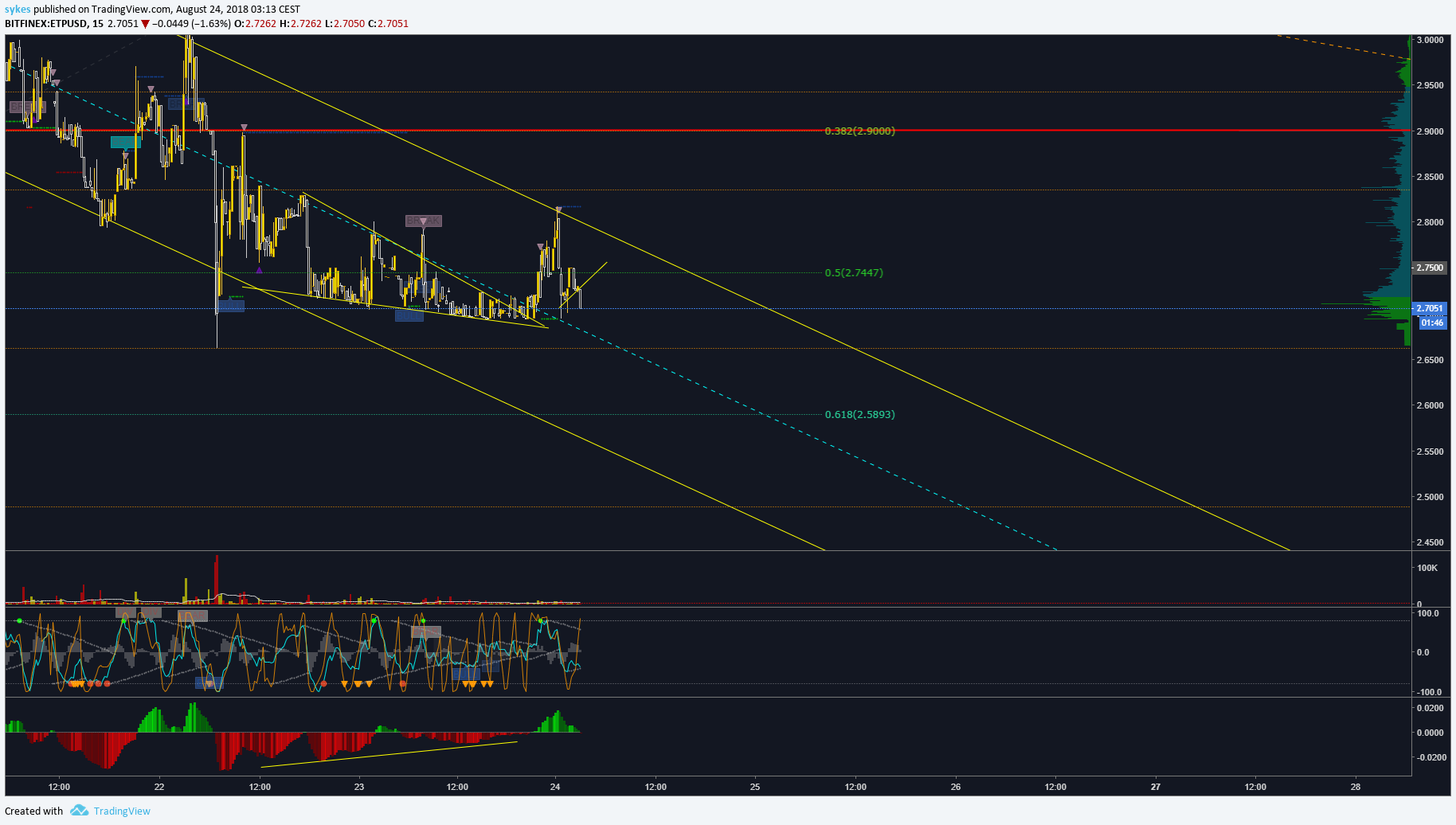Click the highlighted 2.7500 price axis label
The height and width of the screenshot is (825, 1456).
pos(1429,268)
